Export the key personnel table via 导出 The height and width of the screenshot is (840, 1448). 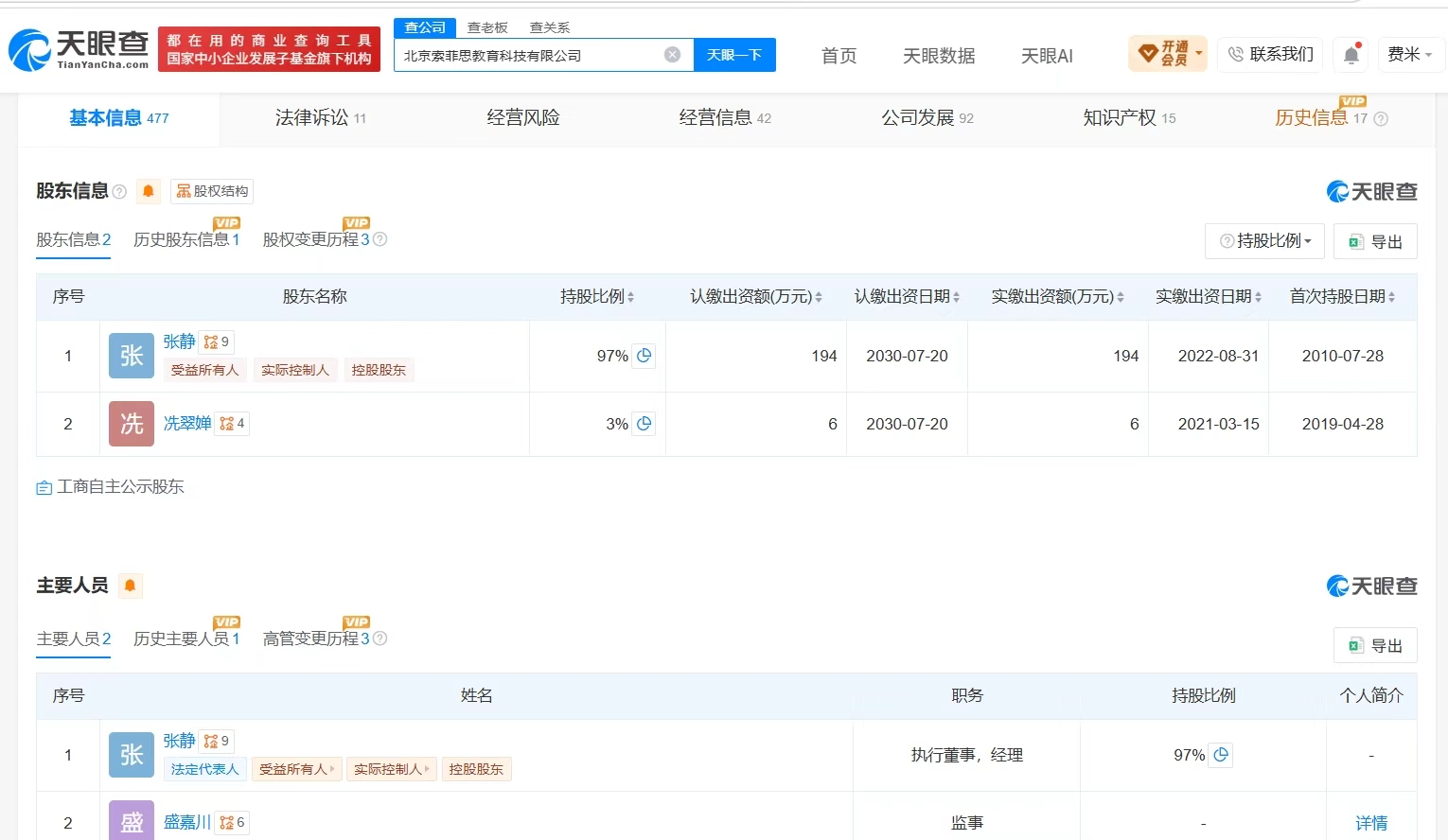pyautogui.click(x=1375, y=645)
